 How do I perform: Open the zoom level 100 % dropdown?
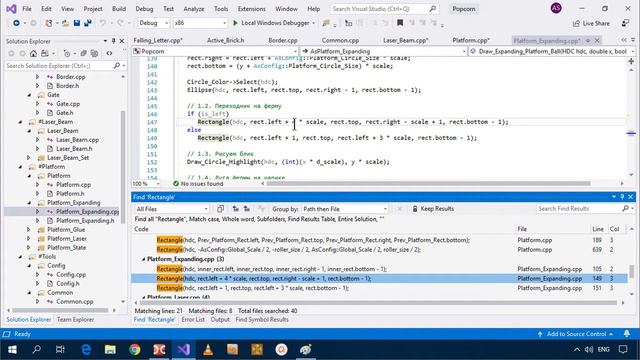(146, 184)
